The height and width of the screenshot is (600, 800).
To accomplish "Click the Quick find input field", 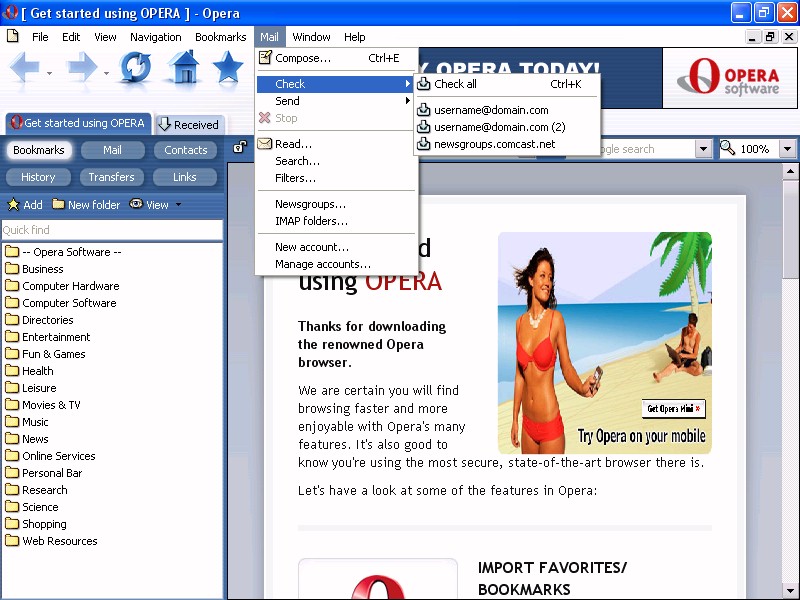I will point(112,230).
